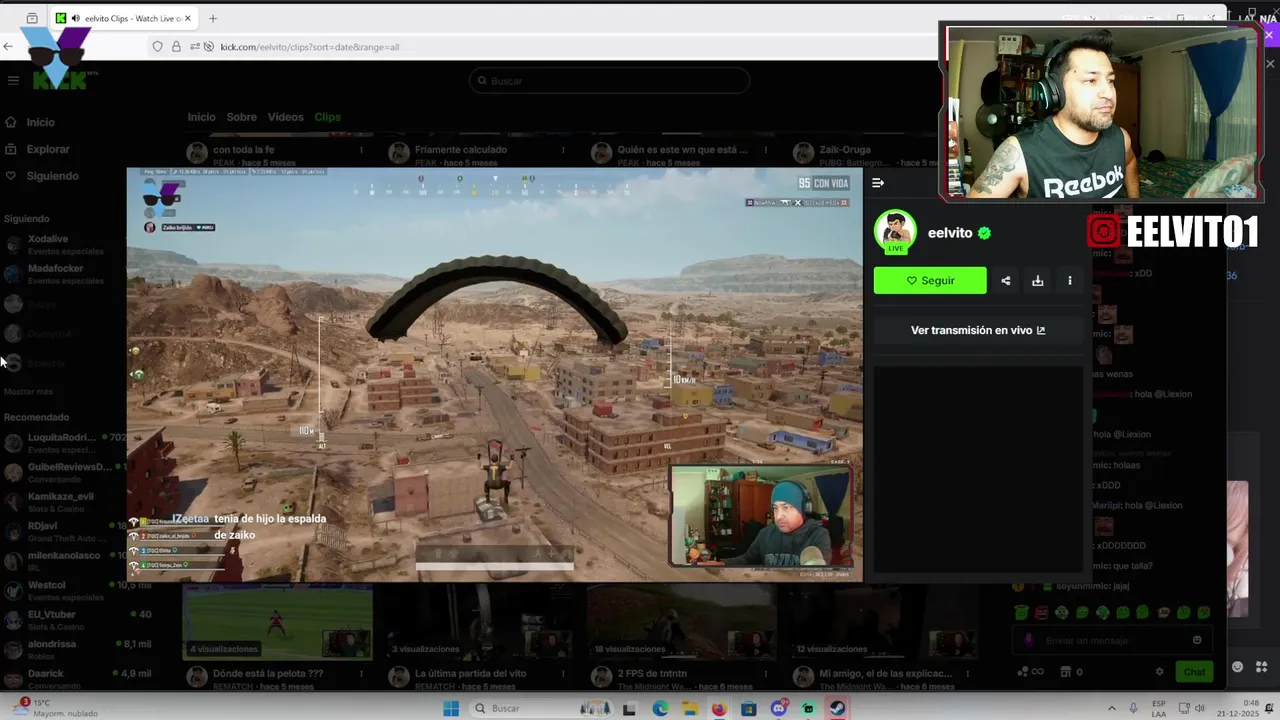Click the clip video player
Screen dimensions: 1280x720
pyautogui.click(x=495, y=374)
